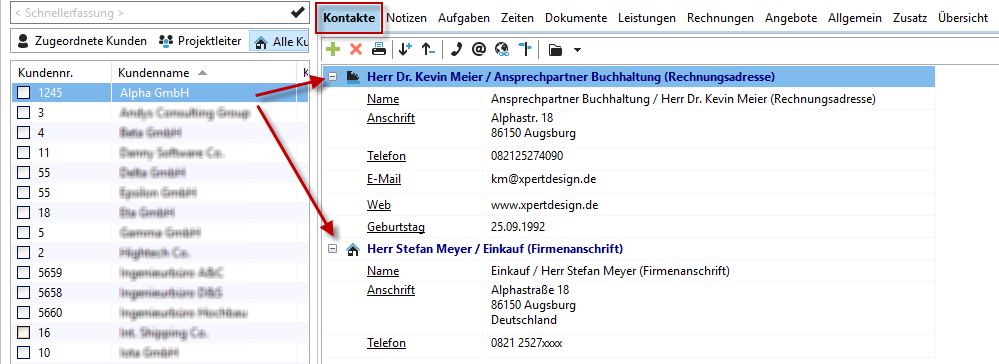Click the @ email icon in toolbar
The height and width of the screenshot is (364, 999).
point(479,48)
